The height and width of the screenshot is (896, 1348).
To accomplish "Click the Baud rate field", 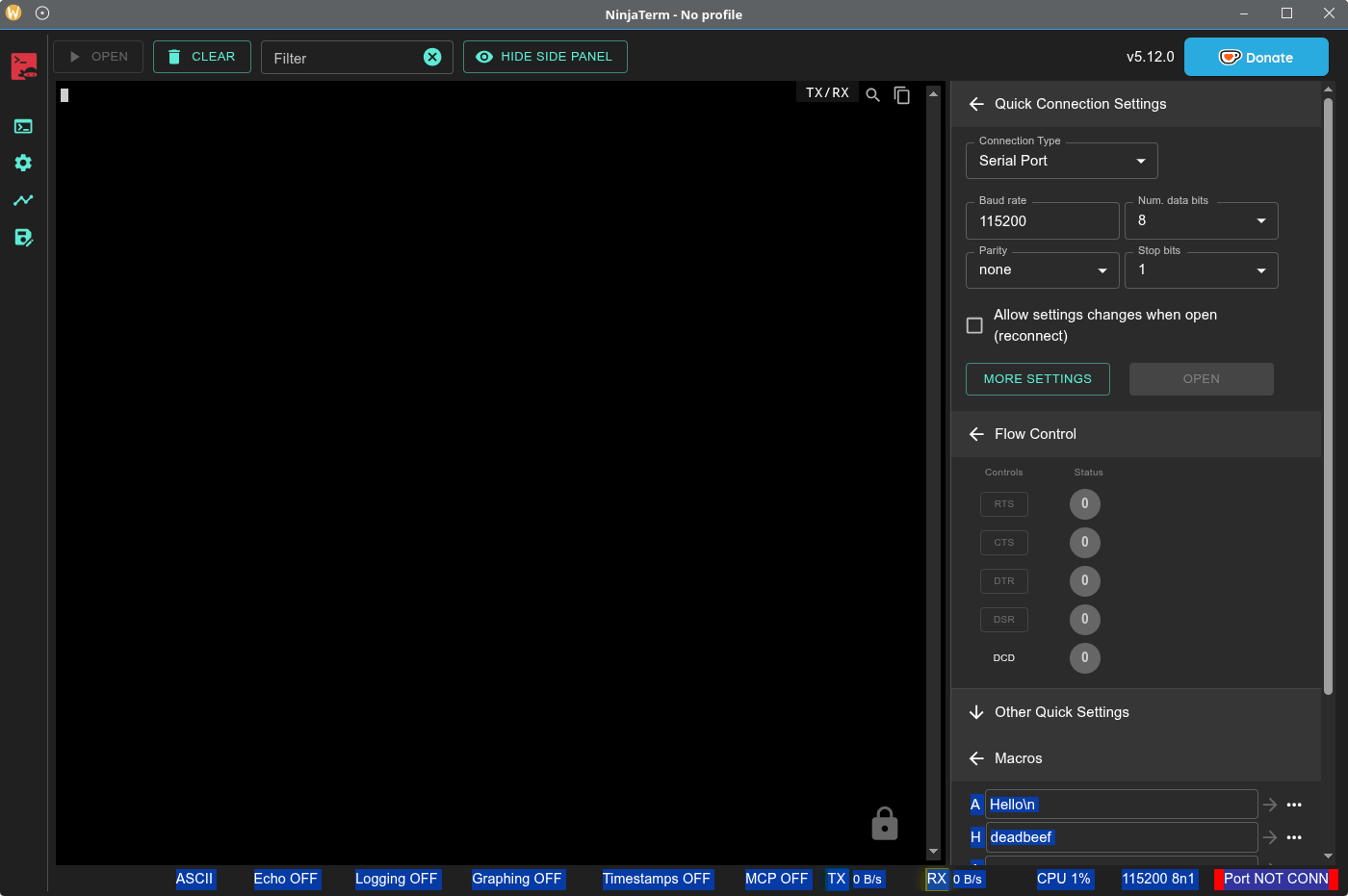I will click(x=1043, y=220).
